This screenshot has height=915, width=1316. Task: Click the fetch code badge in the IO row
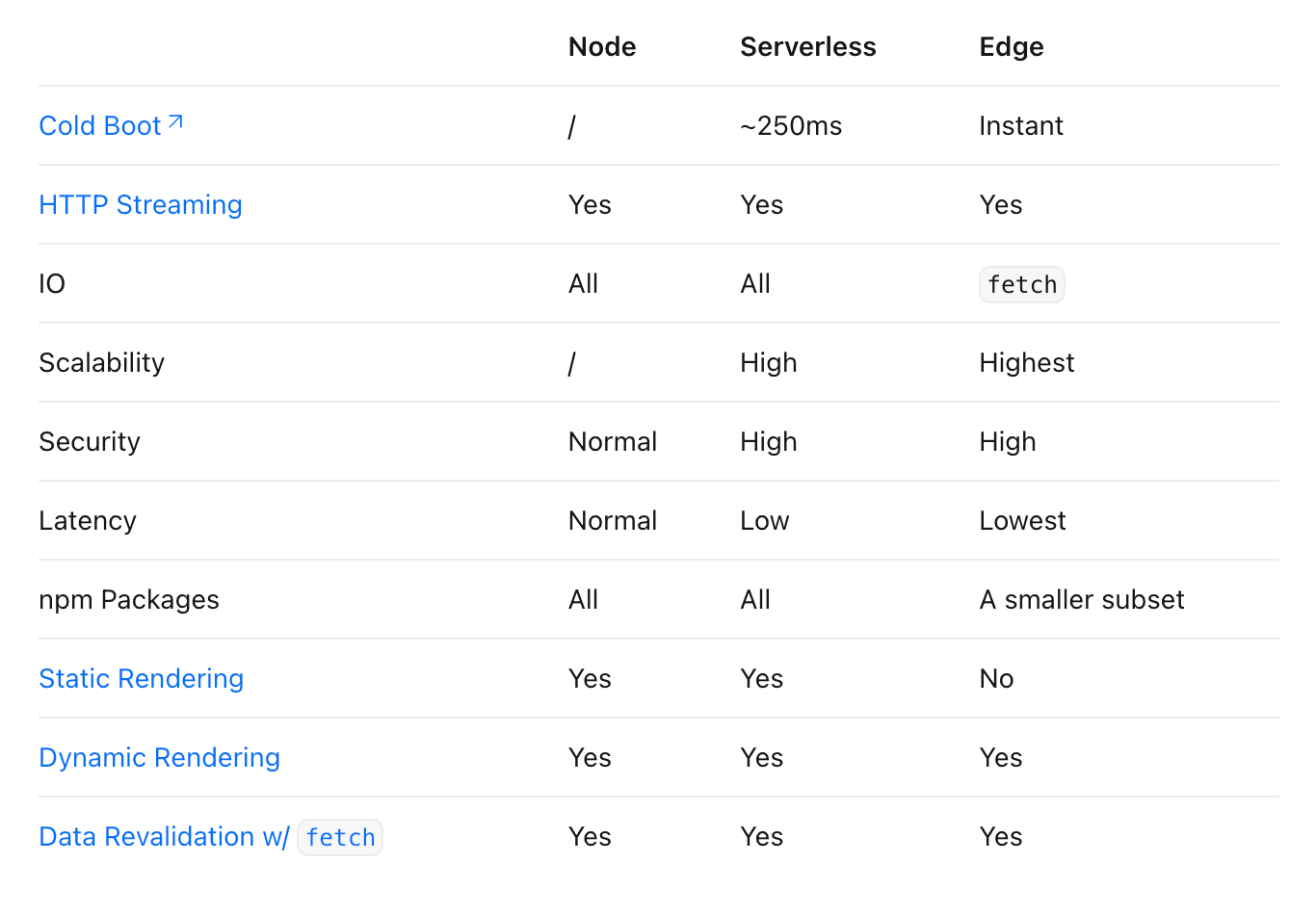[1021, 285]
